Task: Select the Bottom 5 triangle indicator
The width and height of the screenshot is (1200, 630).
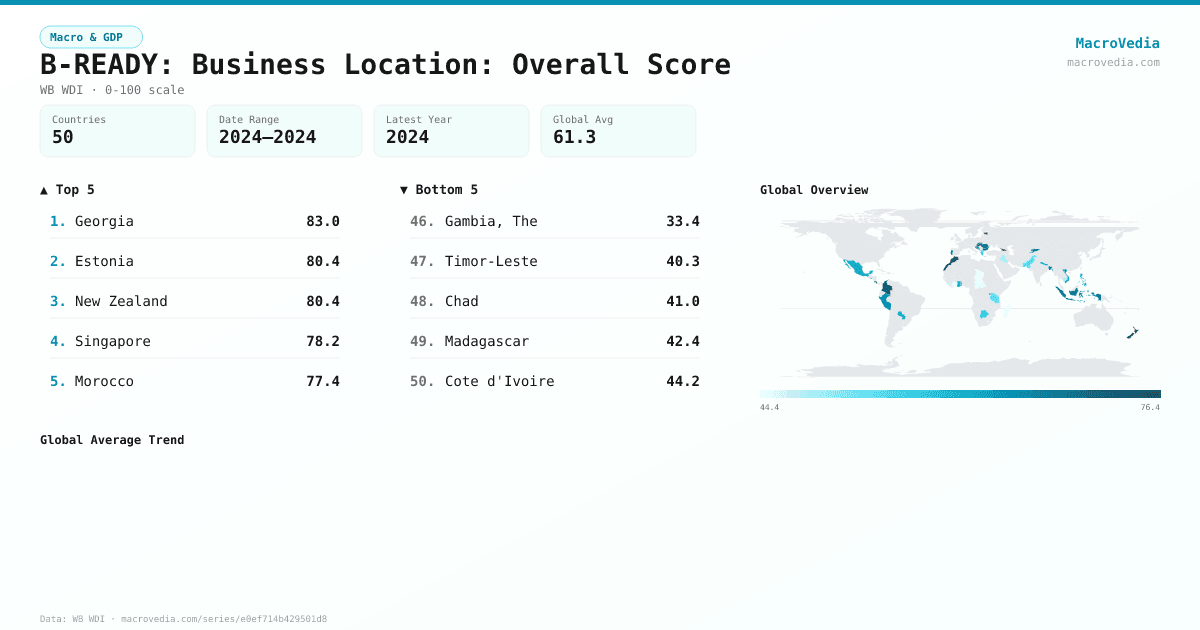Action: pos(403,189)
